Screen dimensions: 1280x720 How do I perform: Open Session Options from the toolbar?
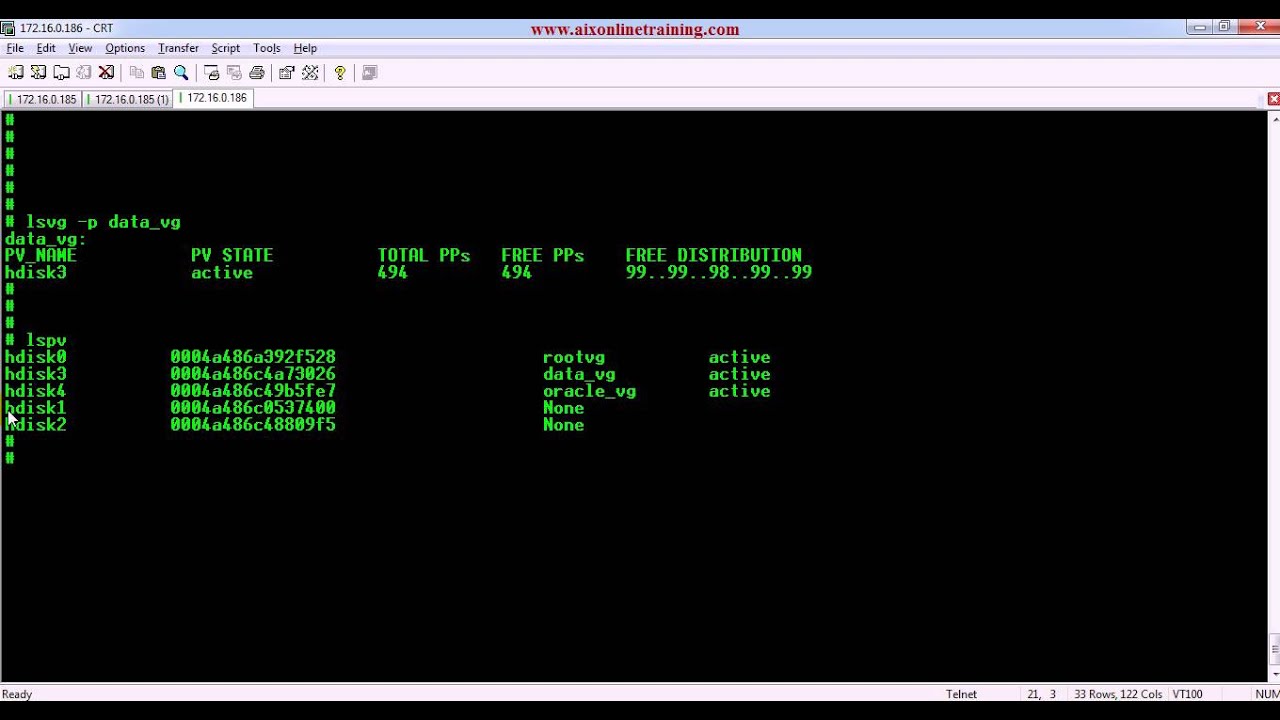pyautogui.click(x=287, y=73)
